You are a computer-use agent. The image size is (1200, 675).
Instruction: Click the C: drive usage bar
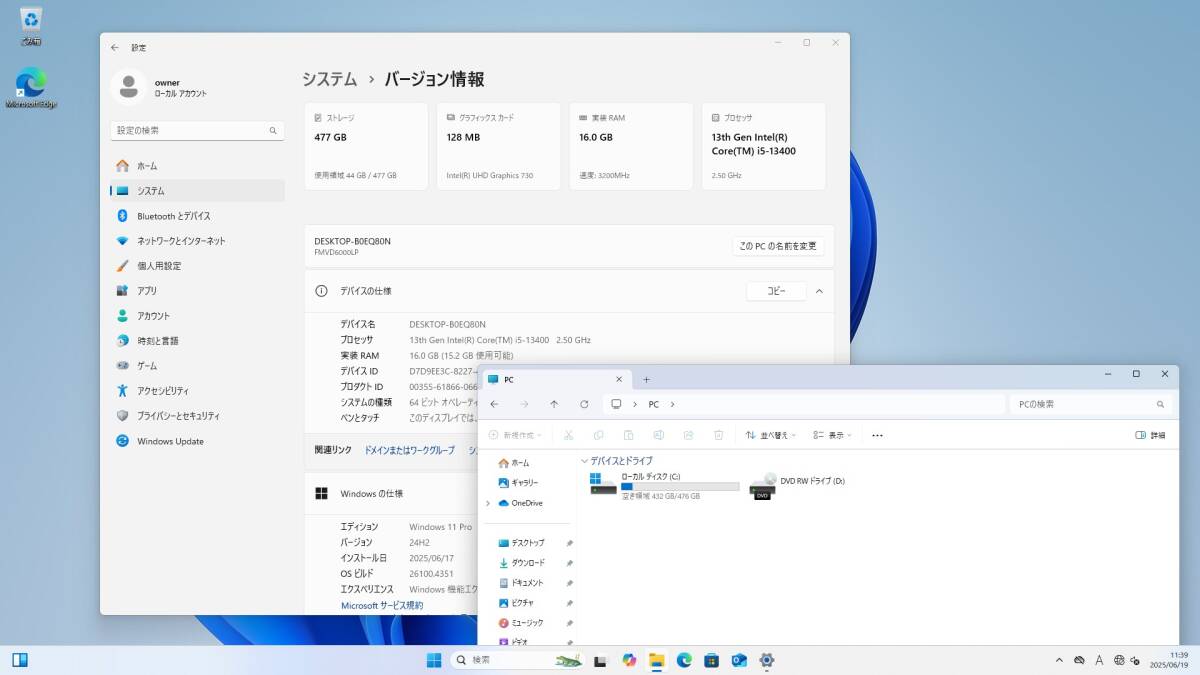680,486
